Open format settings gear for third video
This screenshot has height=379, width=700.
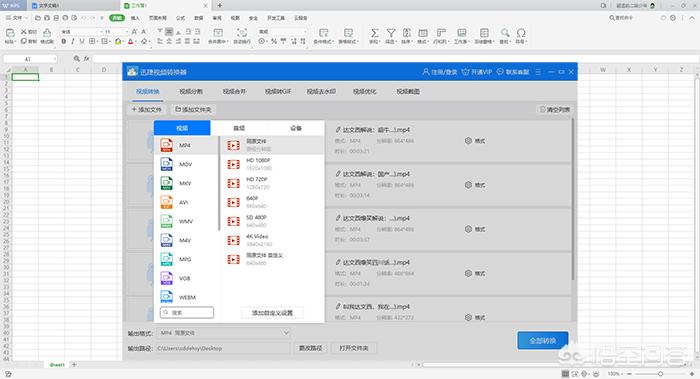tap(468, 229)
